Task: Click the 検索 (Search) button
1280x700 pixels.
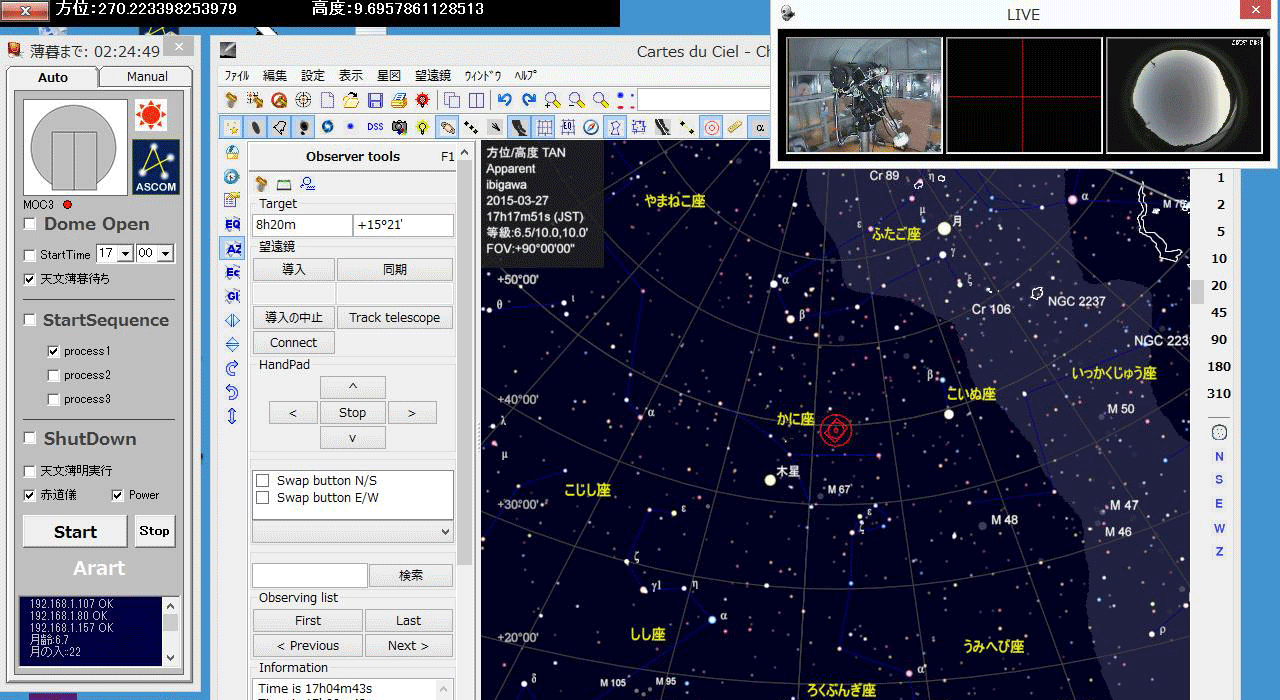Action: pos(411,575)
